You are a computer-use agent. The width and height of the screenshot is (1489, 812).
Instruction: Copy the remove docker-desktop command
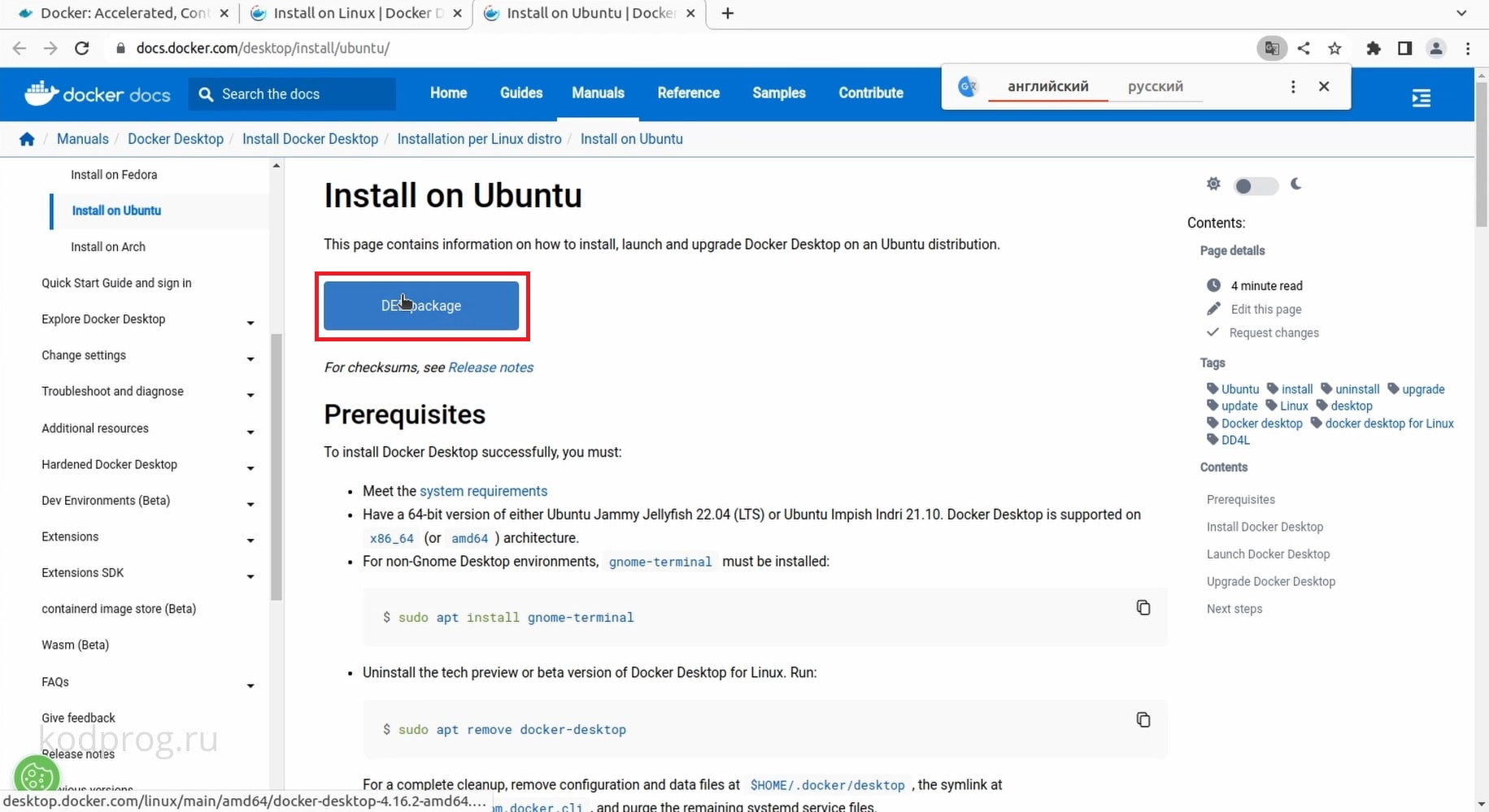[1143, 719]
